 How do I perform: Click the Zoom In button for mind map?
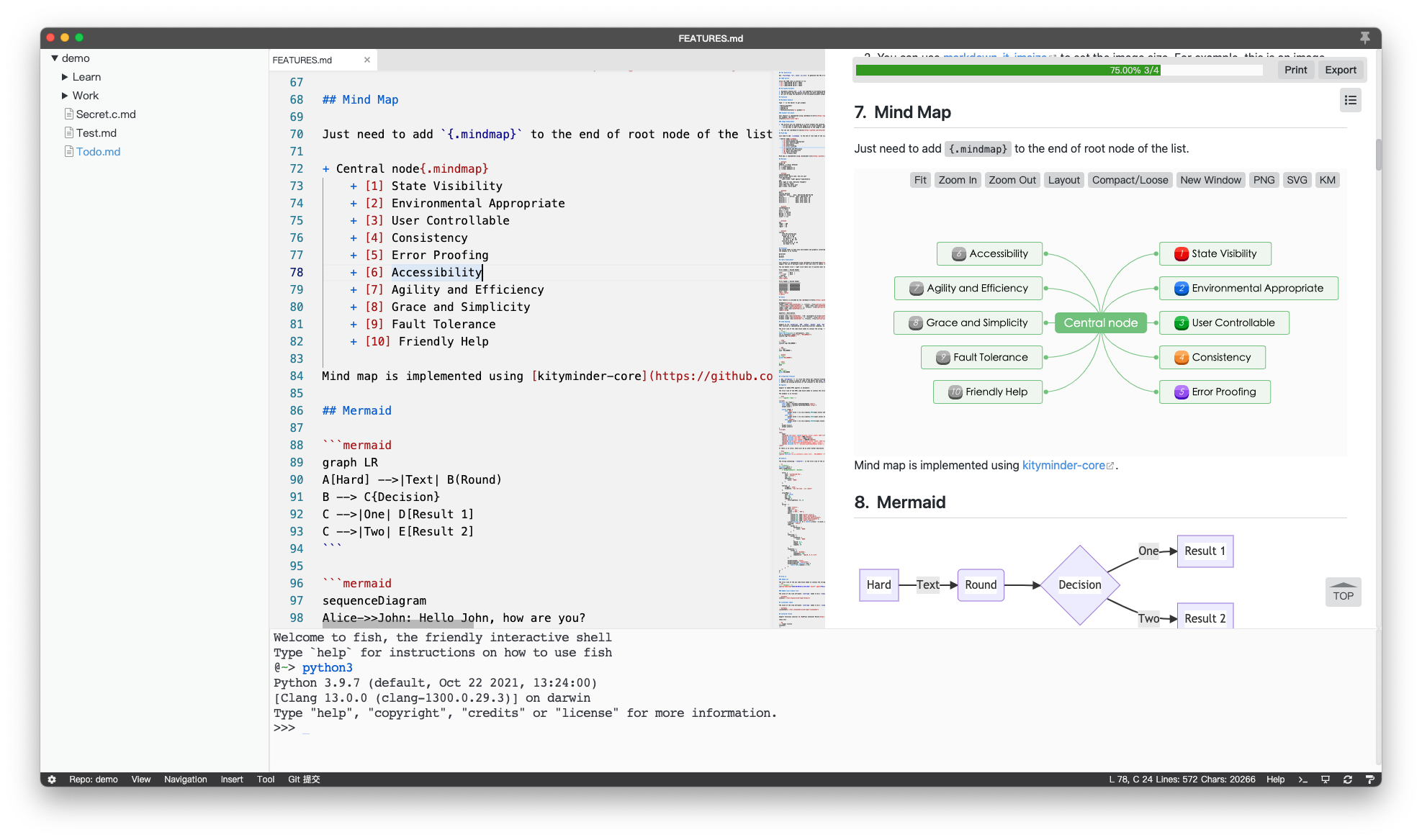tap(957, 180)
